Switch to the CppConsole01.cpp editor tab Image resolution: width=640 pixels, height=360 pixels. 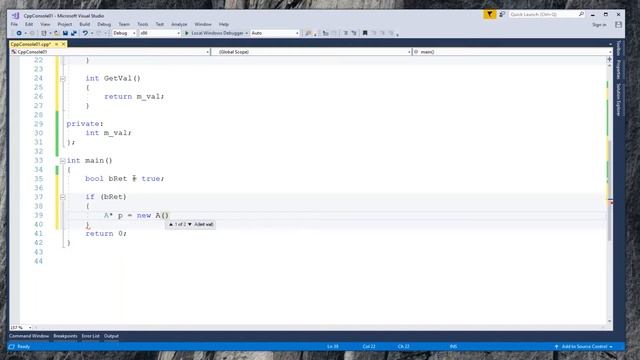pyautogui.click(x=31, y=44)
